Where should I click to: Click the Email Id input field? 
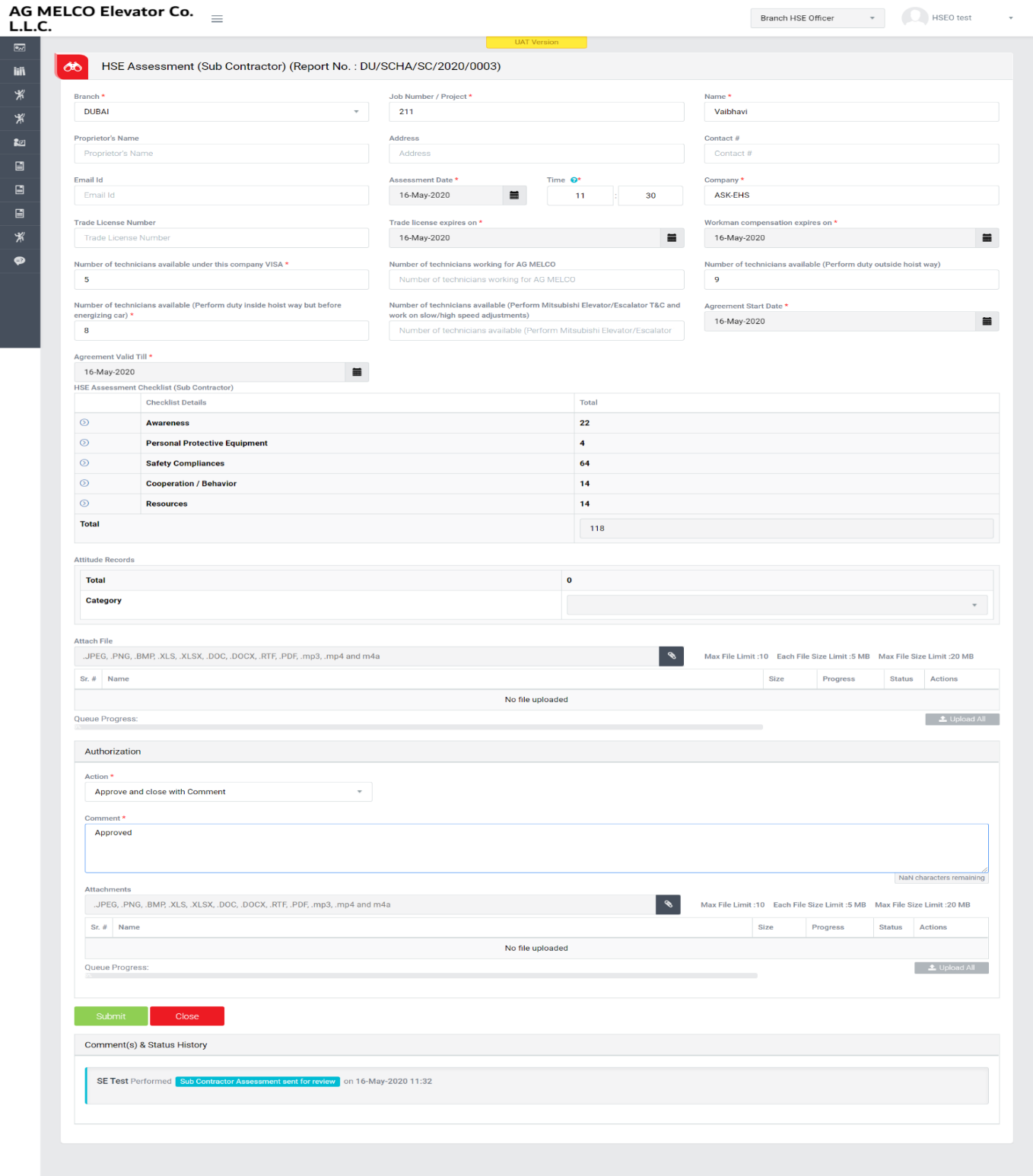coord(221,195)
